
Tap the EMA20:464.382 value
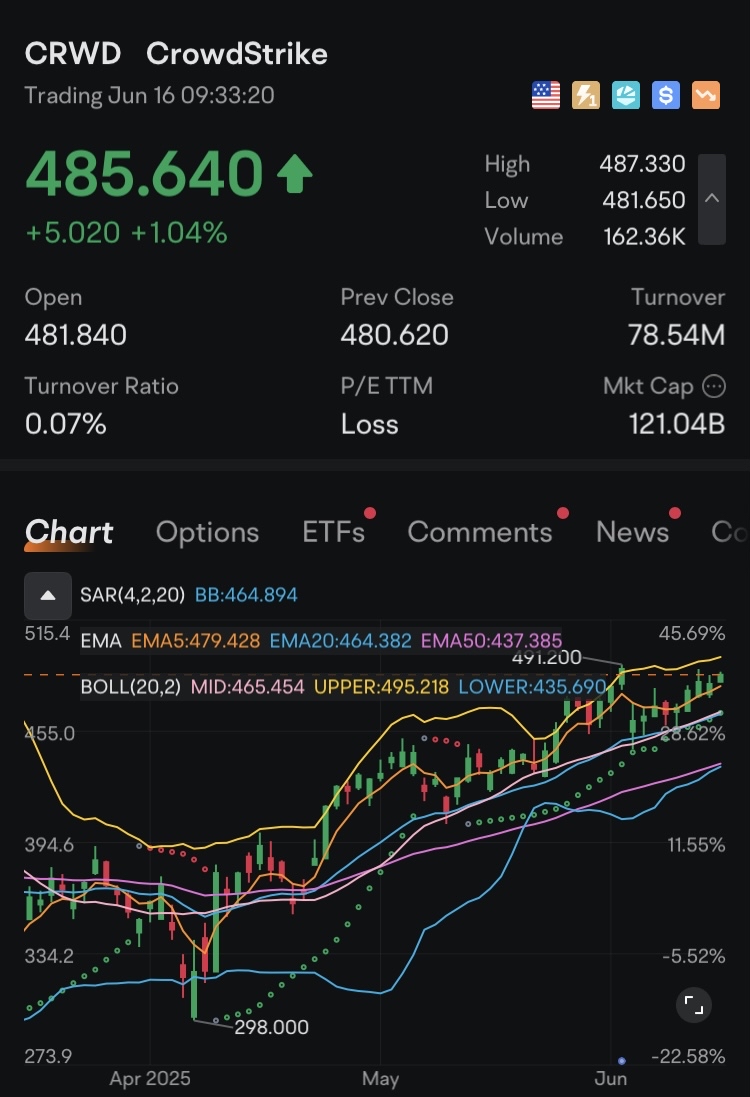click(x=341, y=641)
